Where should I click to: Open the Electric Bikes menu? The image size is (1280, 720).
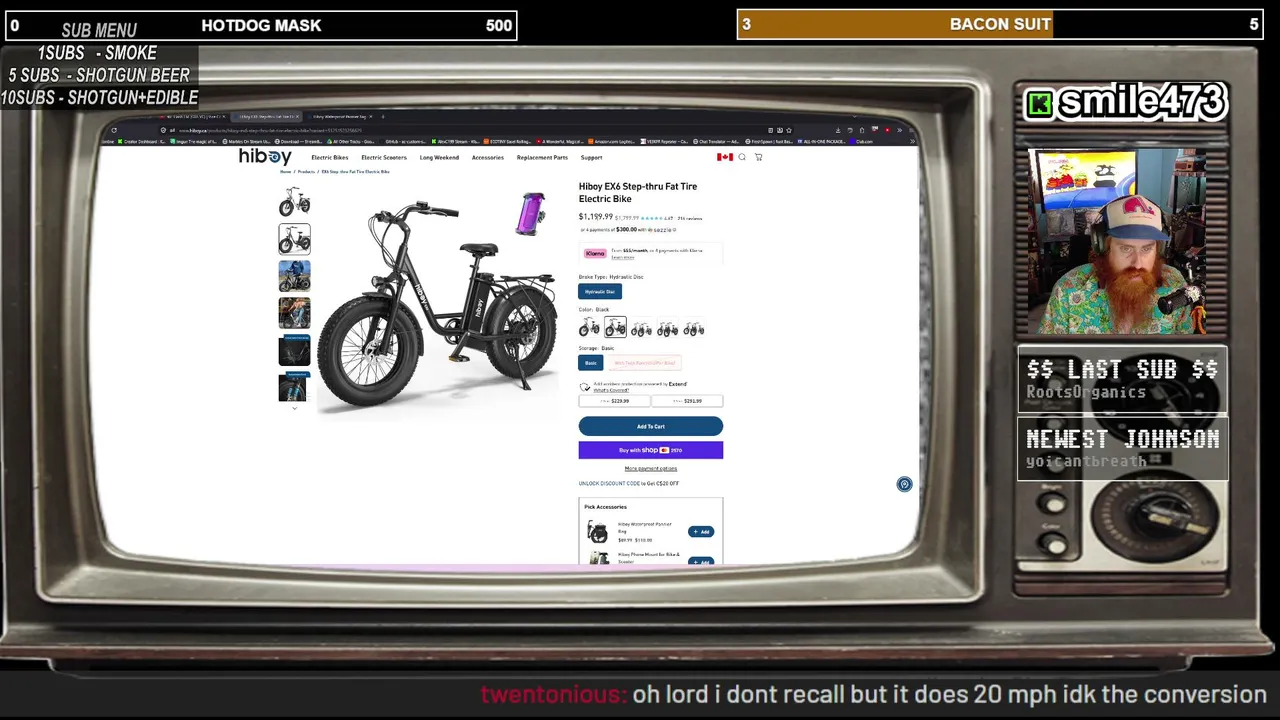(x=329, y=157)
